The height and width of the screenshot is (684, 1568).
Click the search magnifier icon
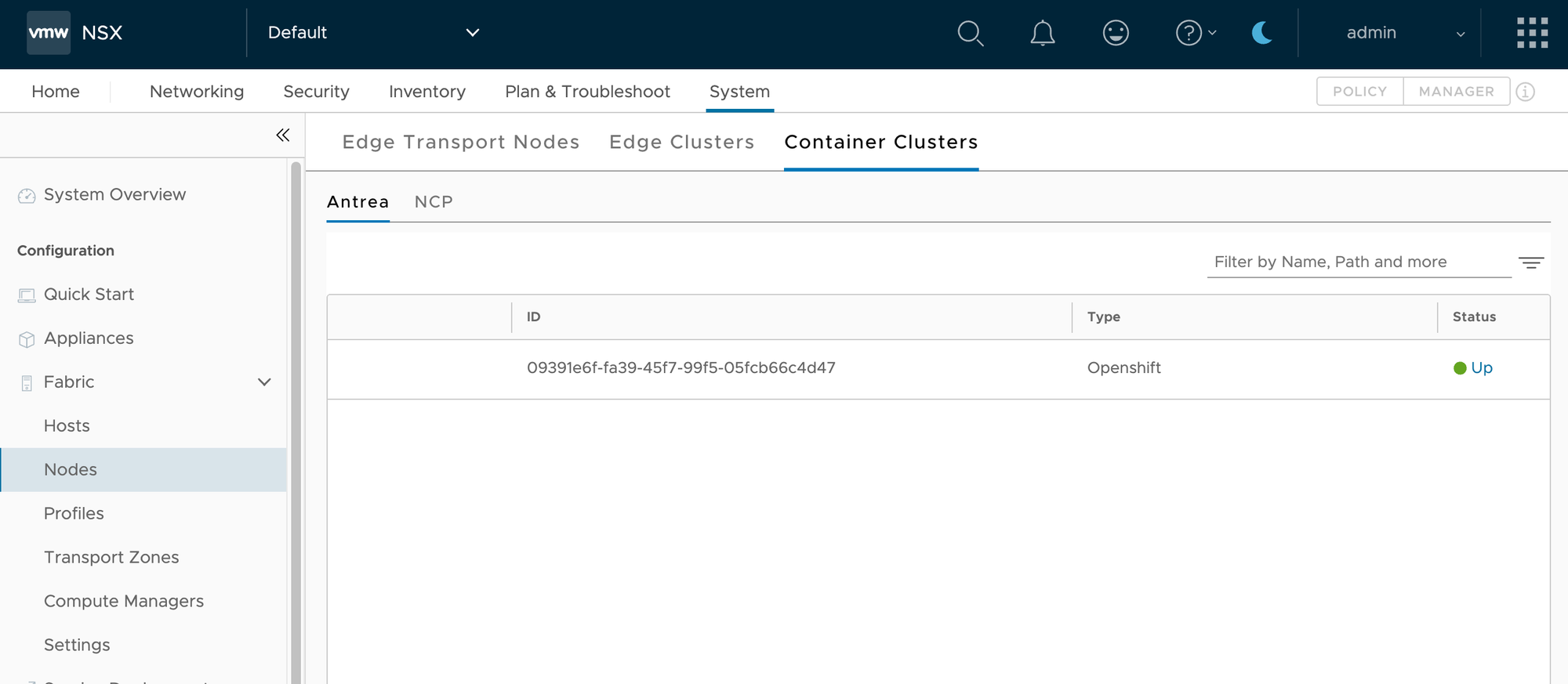[970, 33]
